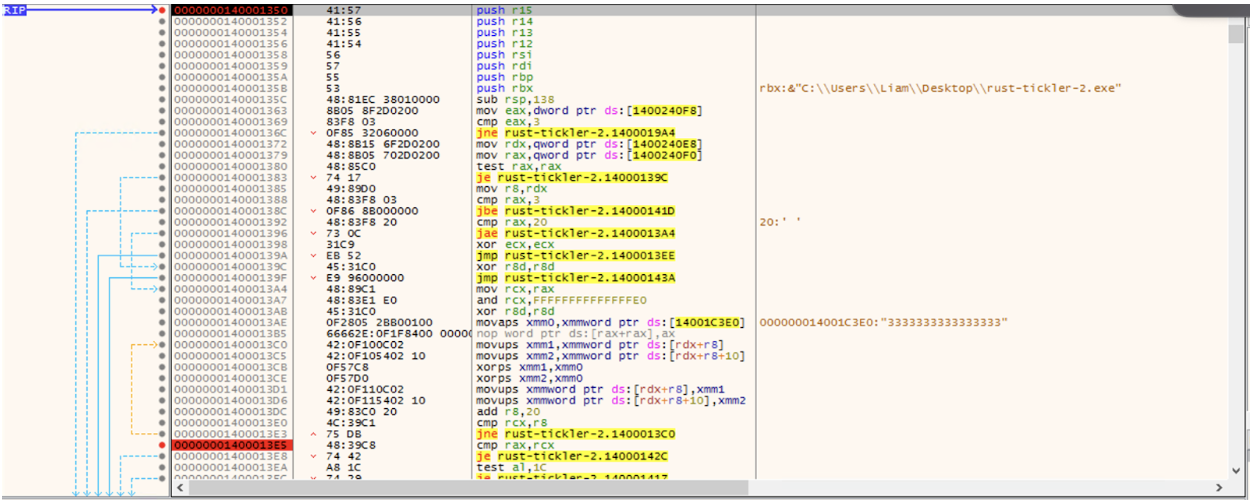Click the rust-tickler-2.exe path comment
The height and width of the screenshot is (500, 1250).
coord(941,89)
